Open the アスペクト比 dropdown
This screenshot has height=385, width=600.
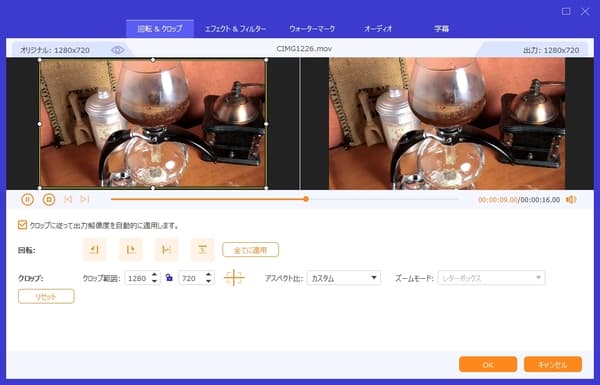click(344, 278)
